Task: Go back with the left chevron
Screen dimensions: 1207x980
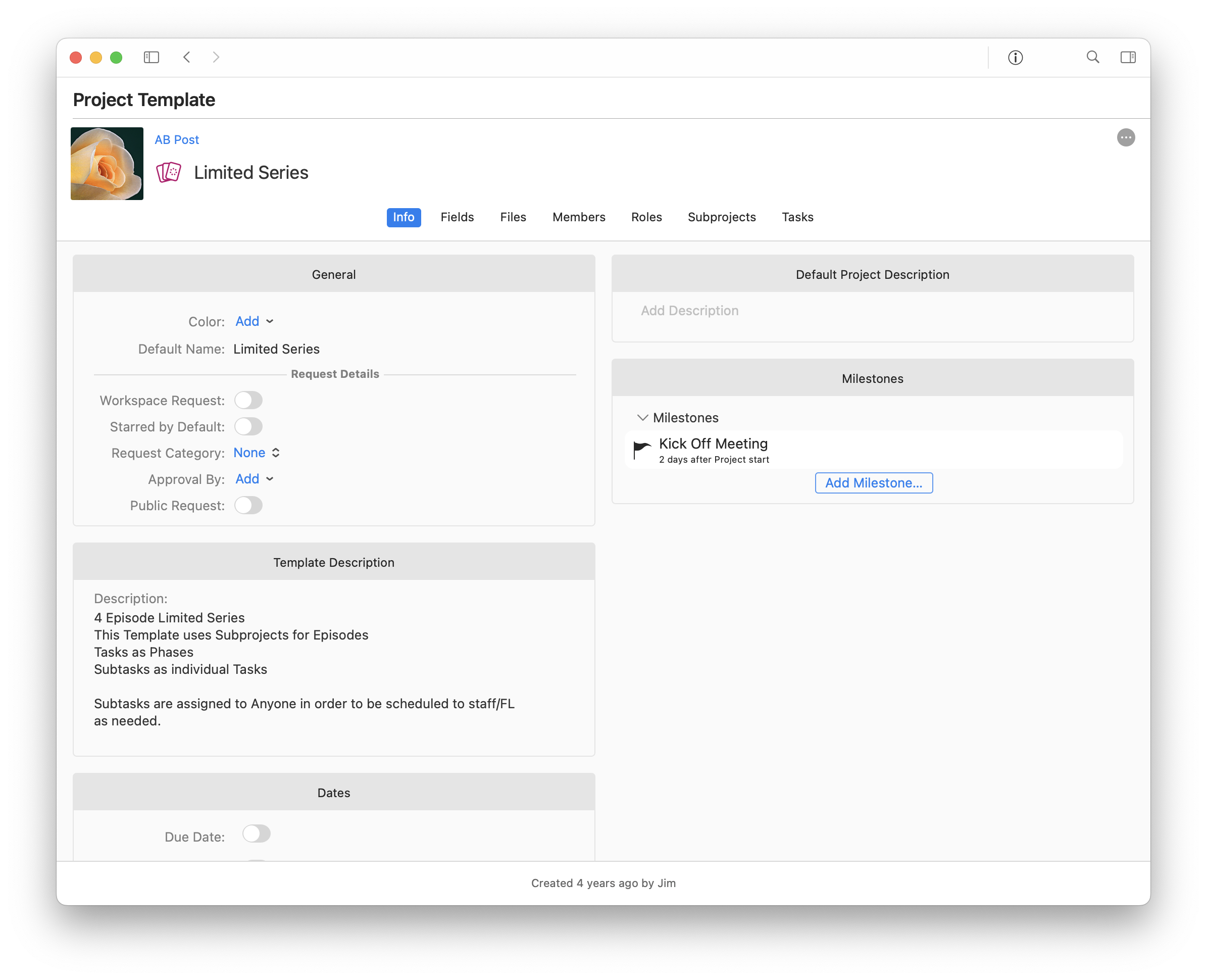Action: (187, 57)
